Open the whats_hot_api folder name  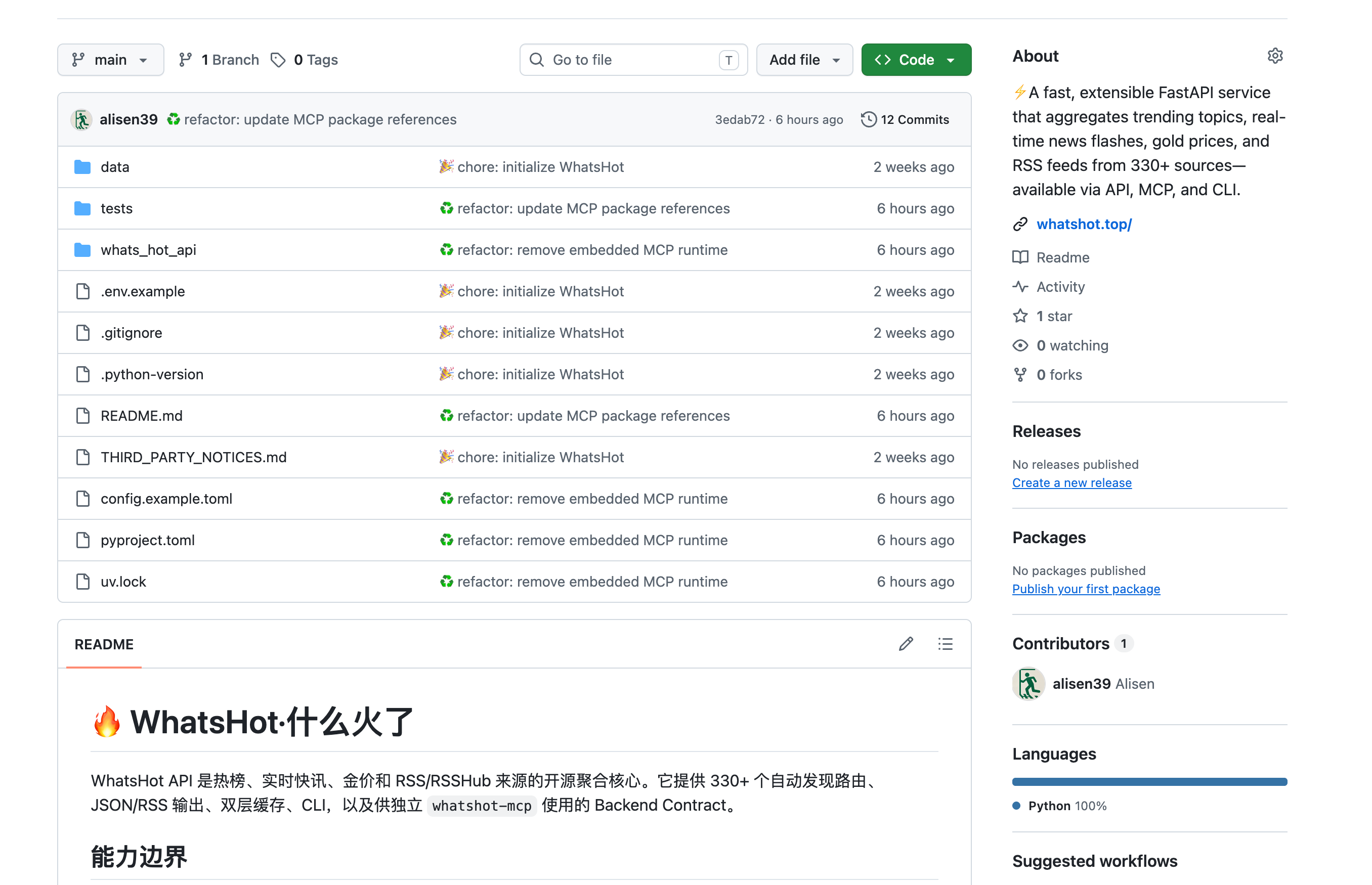pos(148,250)
